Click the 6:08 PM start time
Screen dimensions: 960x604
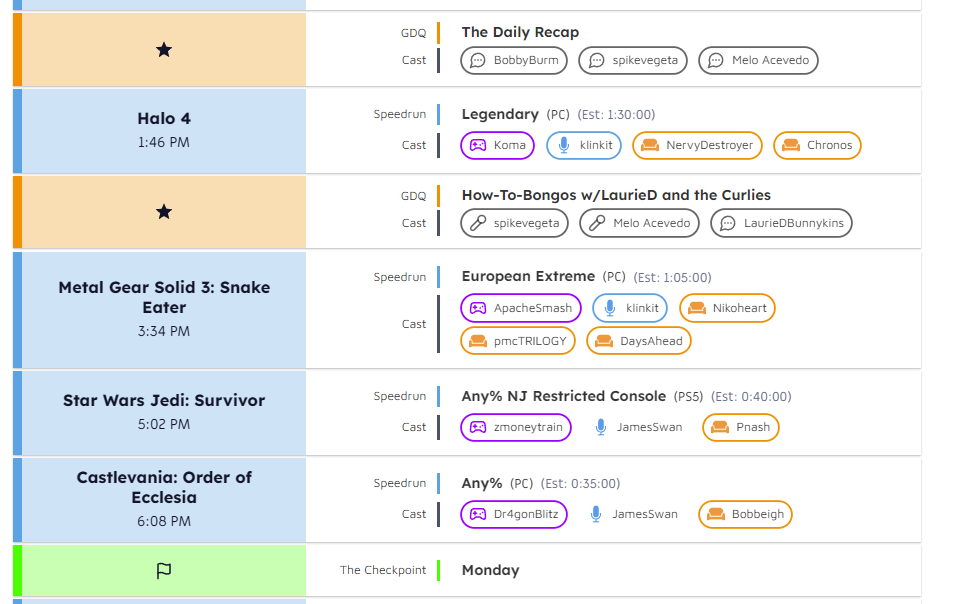[163, 521]
